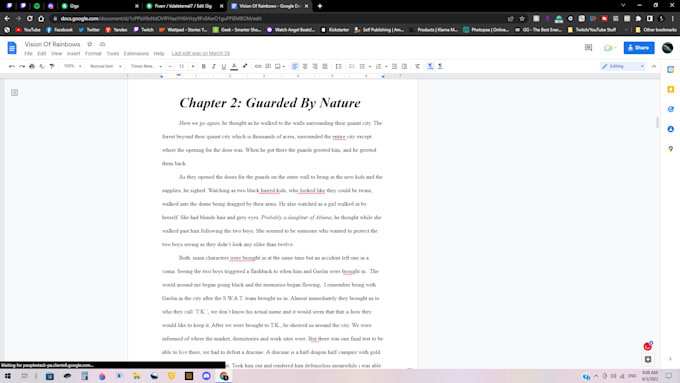Set left text alignment
Screen dimensions: 680x383
point(295,66)
